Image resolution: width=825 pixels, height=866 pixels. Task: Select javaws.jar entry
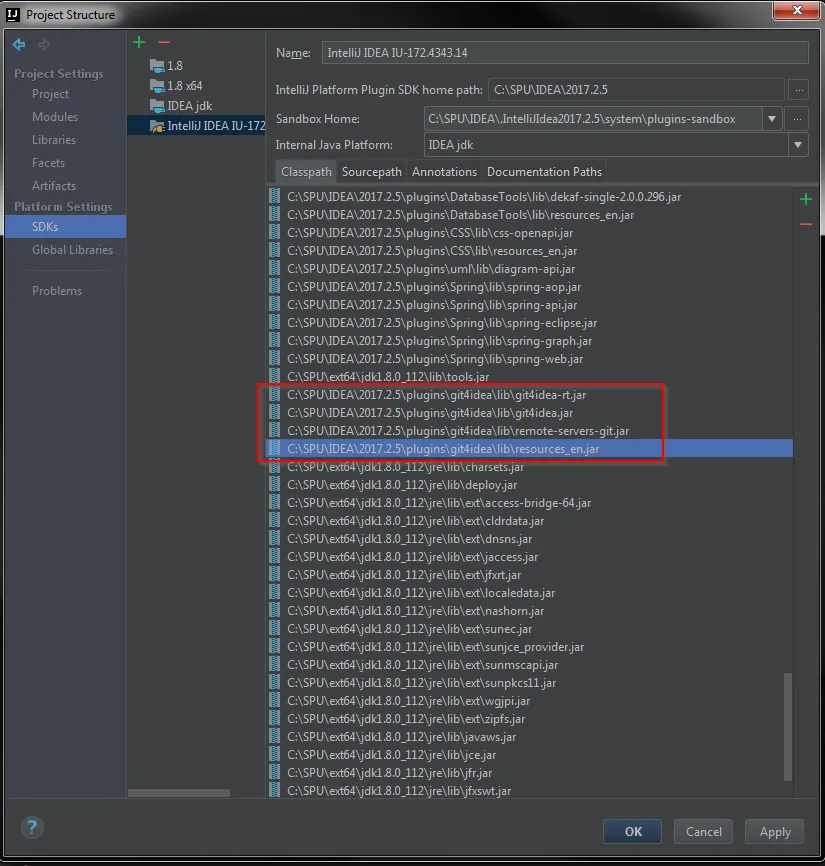tap(530, 737)
